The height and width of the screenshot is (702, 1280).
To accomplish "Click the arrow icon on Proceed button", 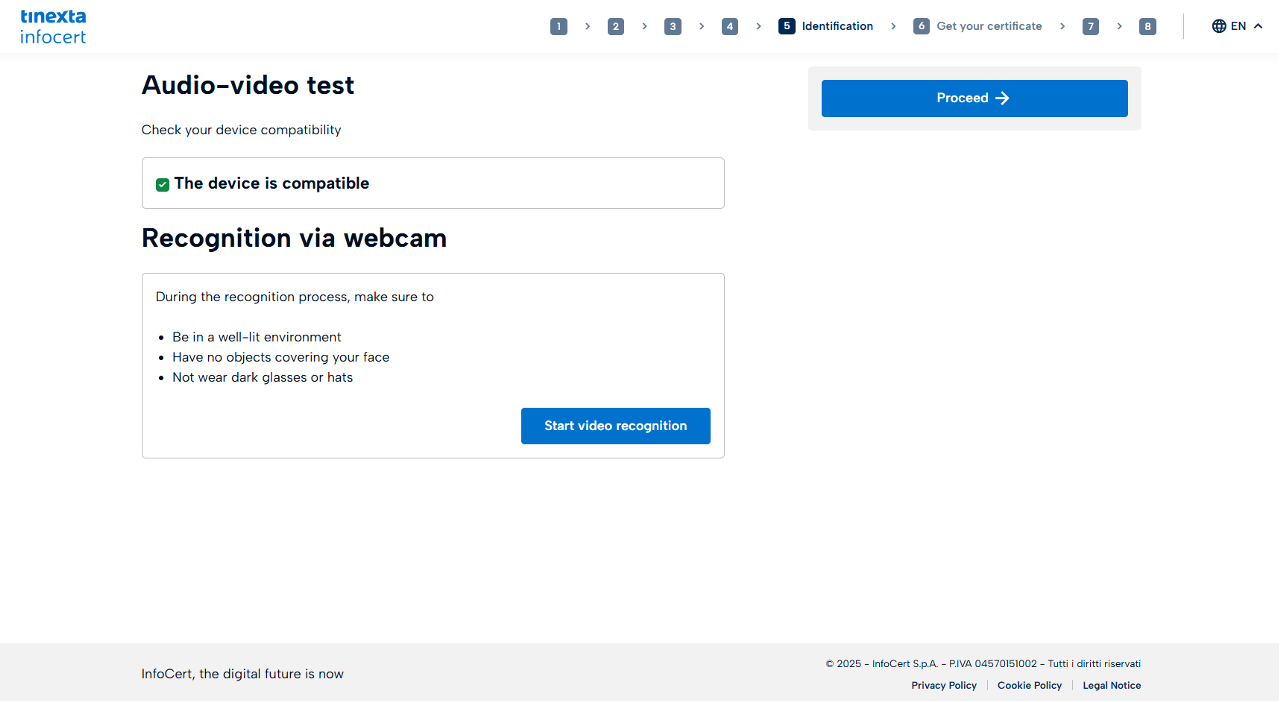I will point(1003,98).
